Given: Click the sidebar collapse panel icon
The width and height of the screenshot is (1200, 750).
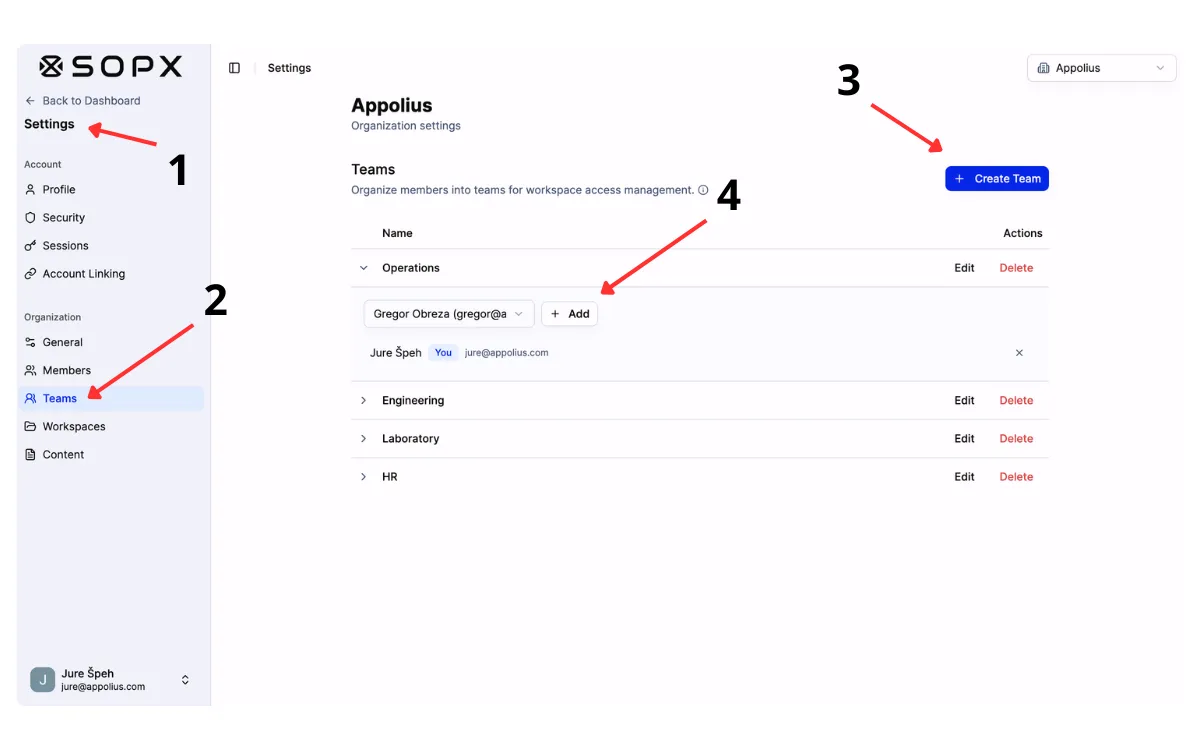Looking at the screenshot, I should (x=234, y=67).
